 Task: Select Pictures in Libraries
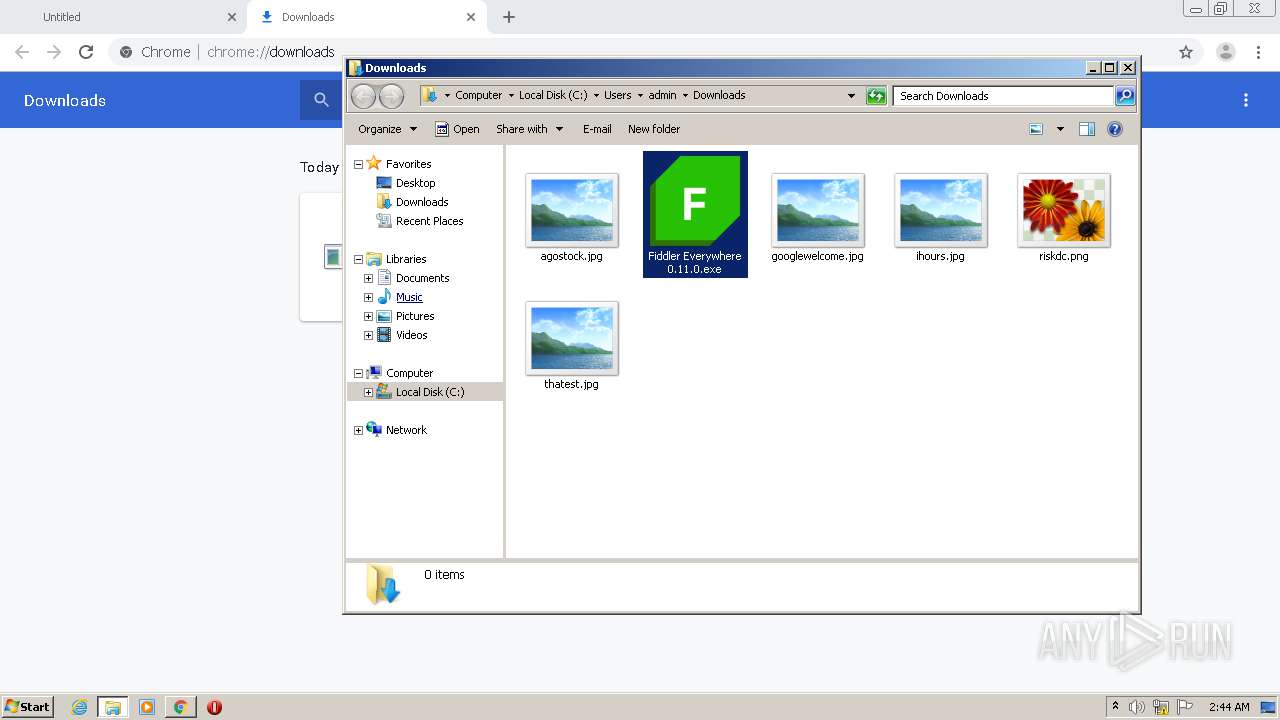tap(415, 316)
